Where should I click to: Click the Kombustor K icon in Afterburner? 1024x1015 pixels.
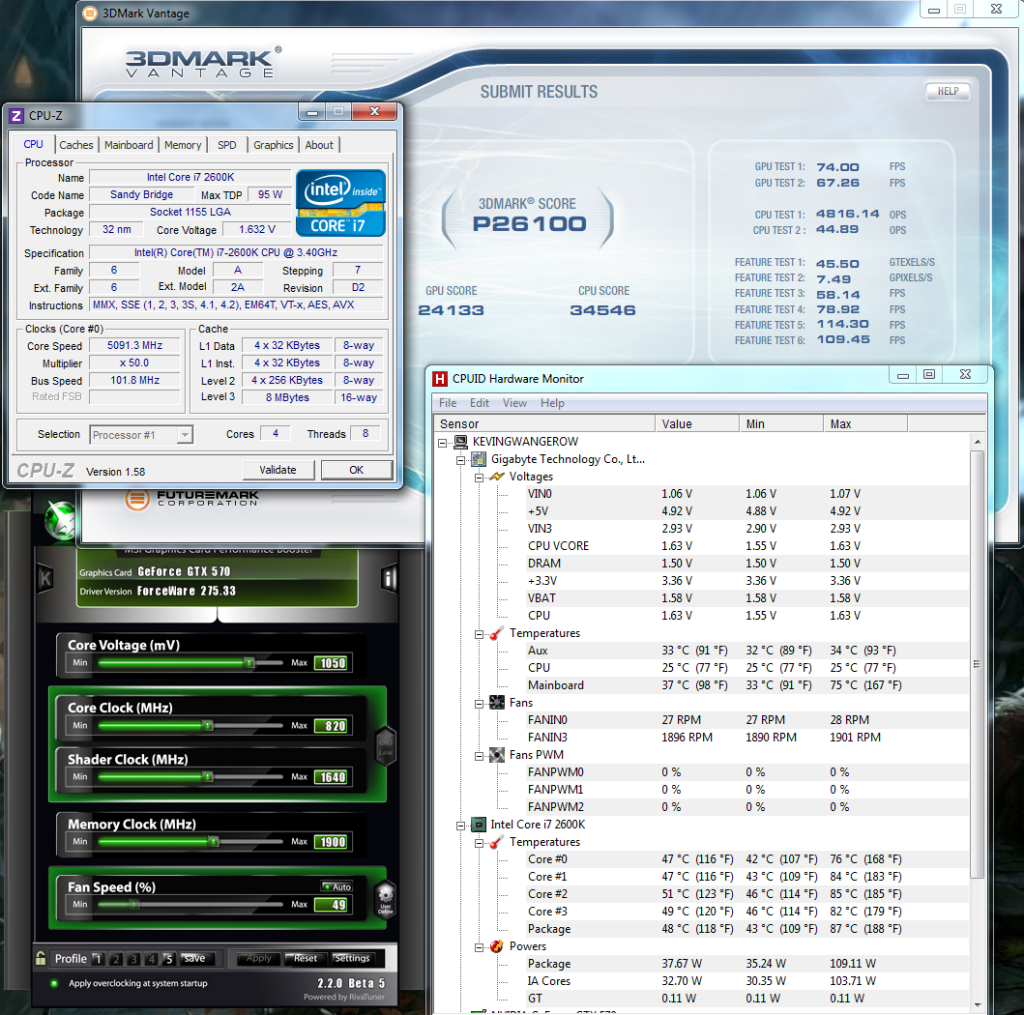[x=45, y=578]
